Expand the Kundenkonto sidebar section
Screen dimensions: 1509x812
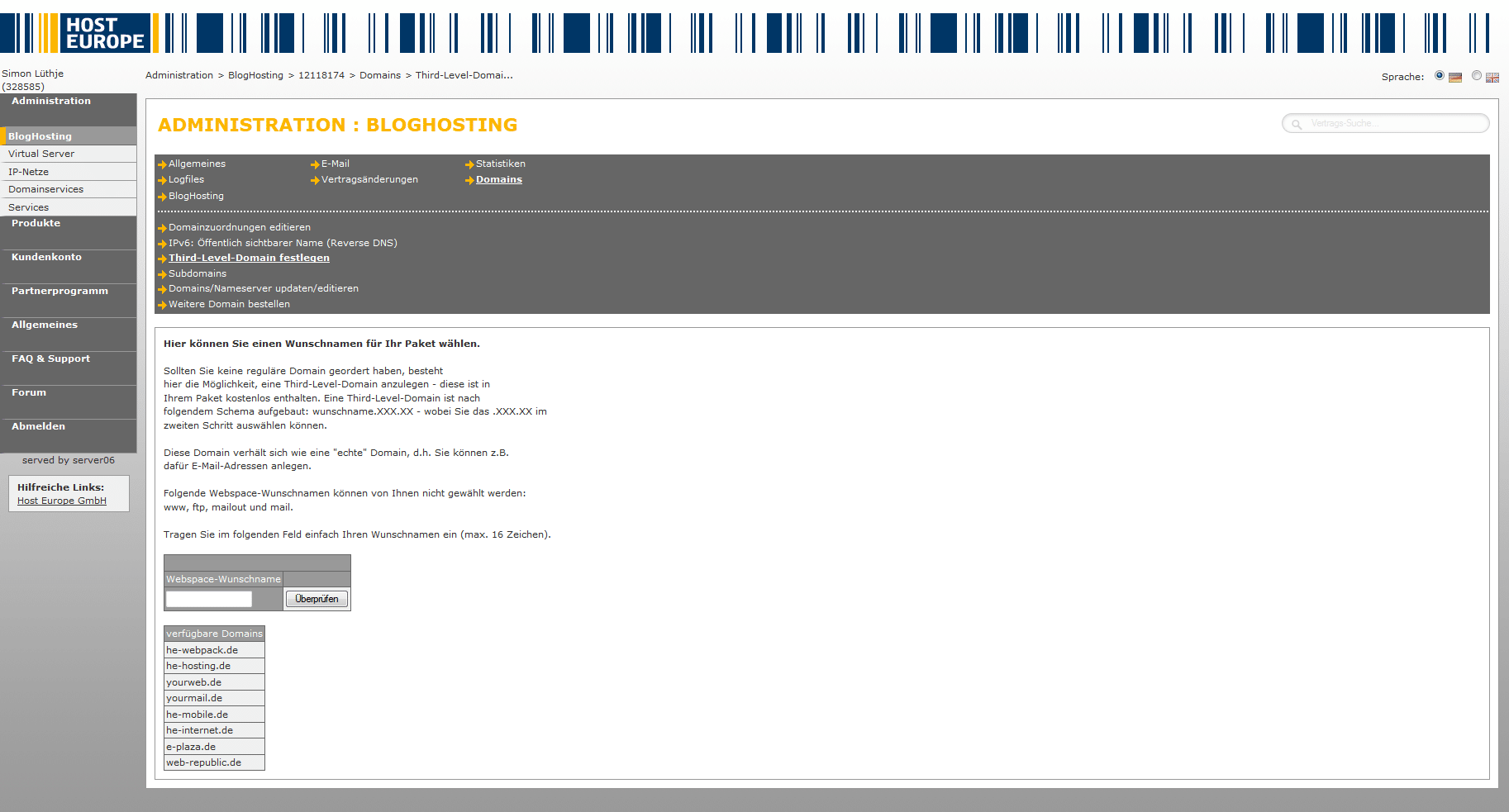click(46, 257)
